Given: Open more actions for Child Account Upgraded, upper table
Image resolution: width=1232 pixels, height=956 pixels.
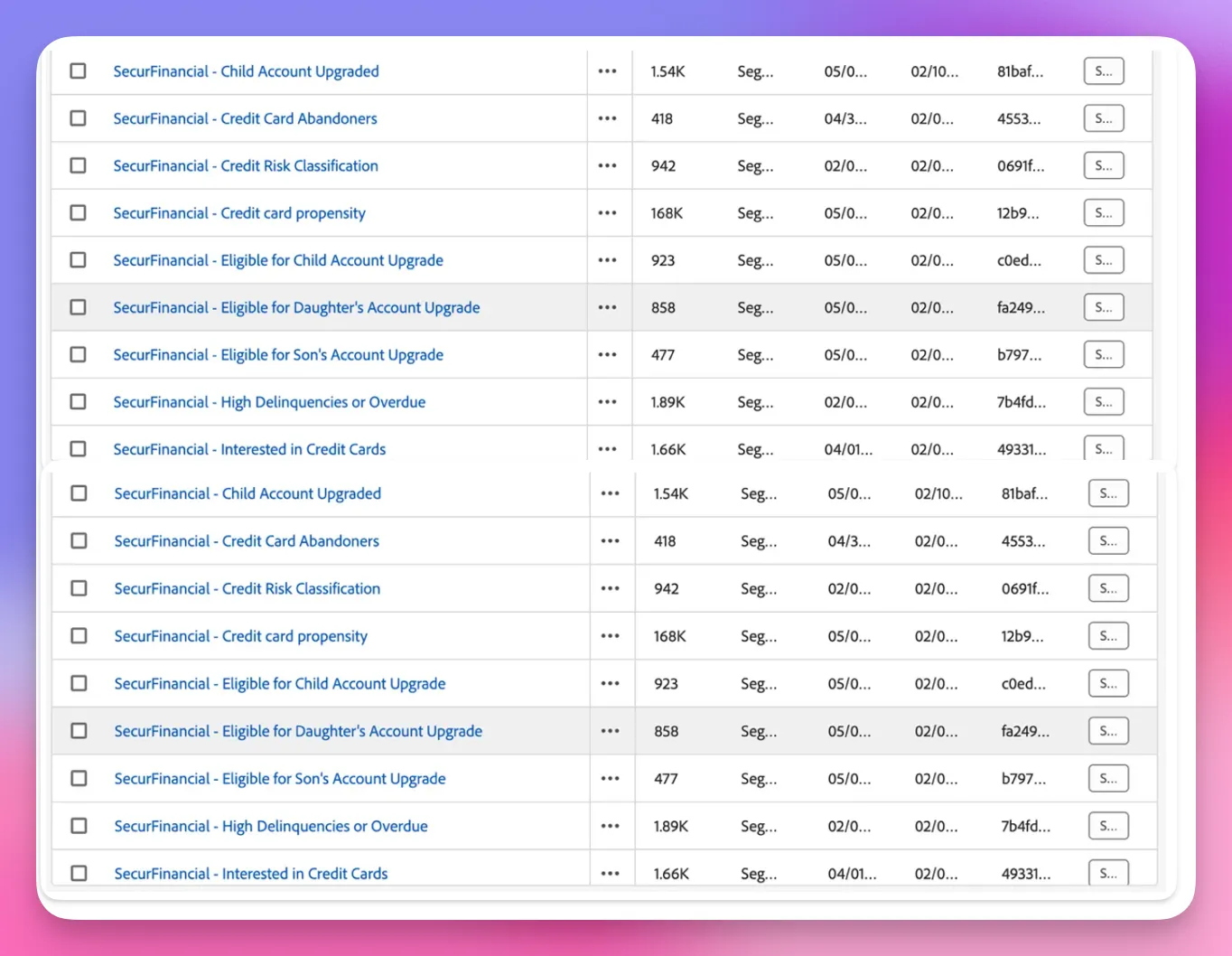Looking at the screenshot, I should (607, 71).
